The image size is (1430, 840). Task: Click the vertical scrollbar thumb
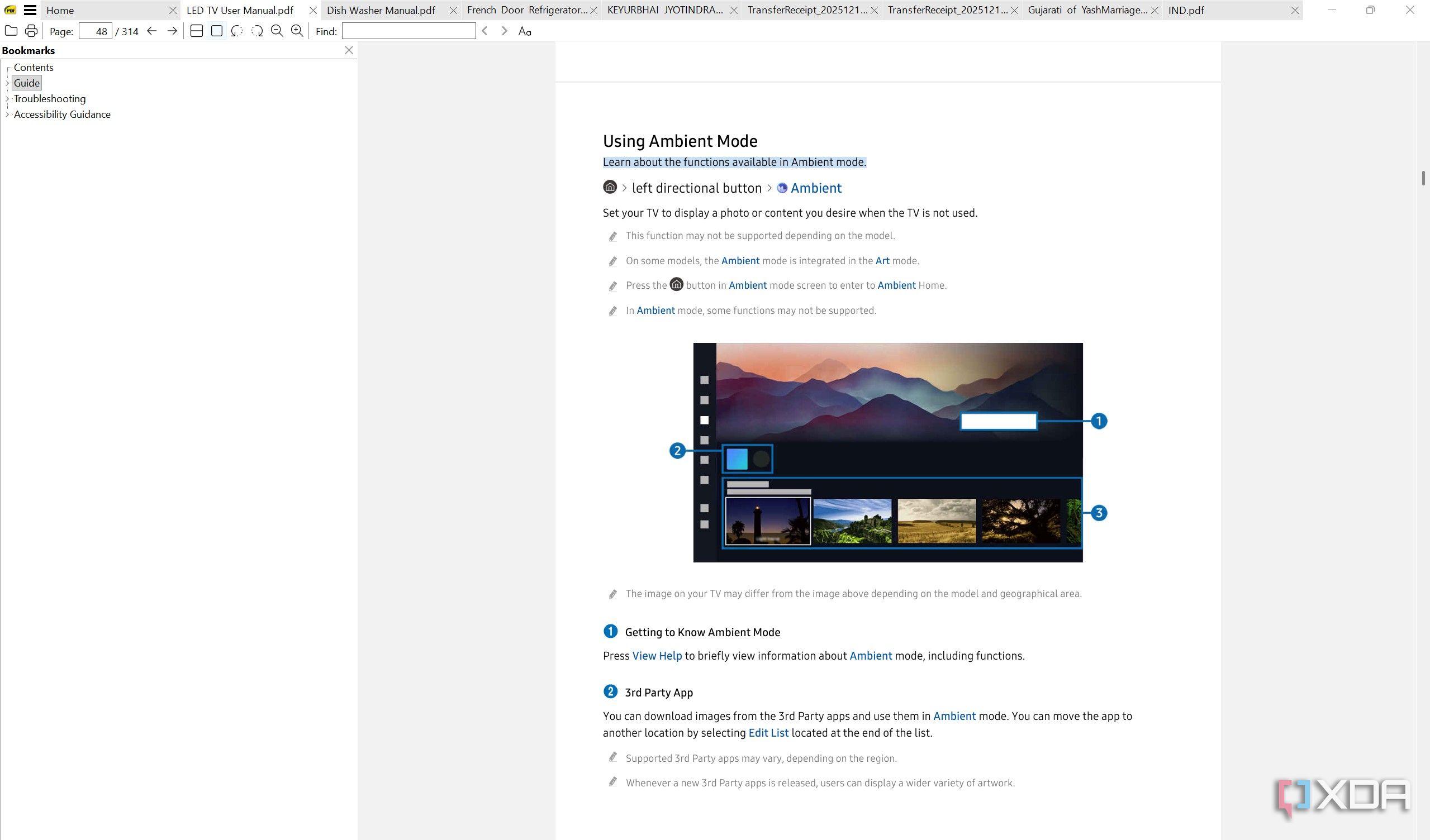point(1423,178)
